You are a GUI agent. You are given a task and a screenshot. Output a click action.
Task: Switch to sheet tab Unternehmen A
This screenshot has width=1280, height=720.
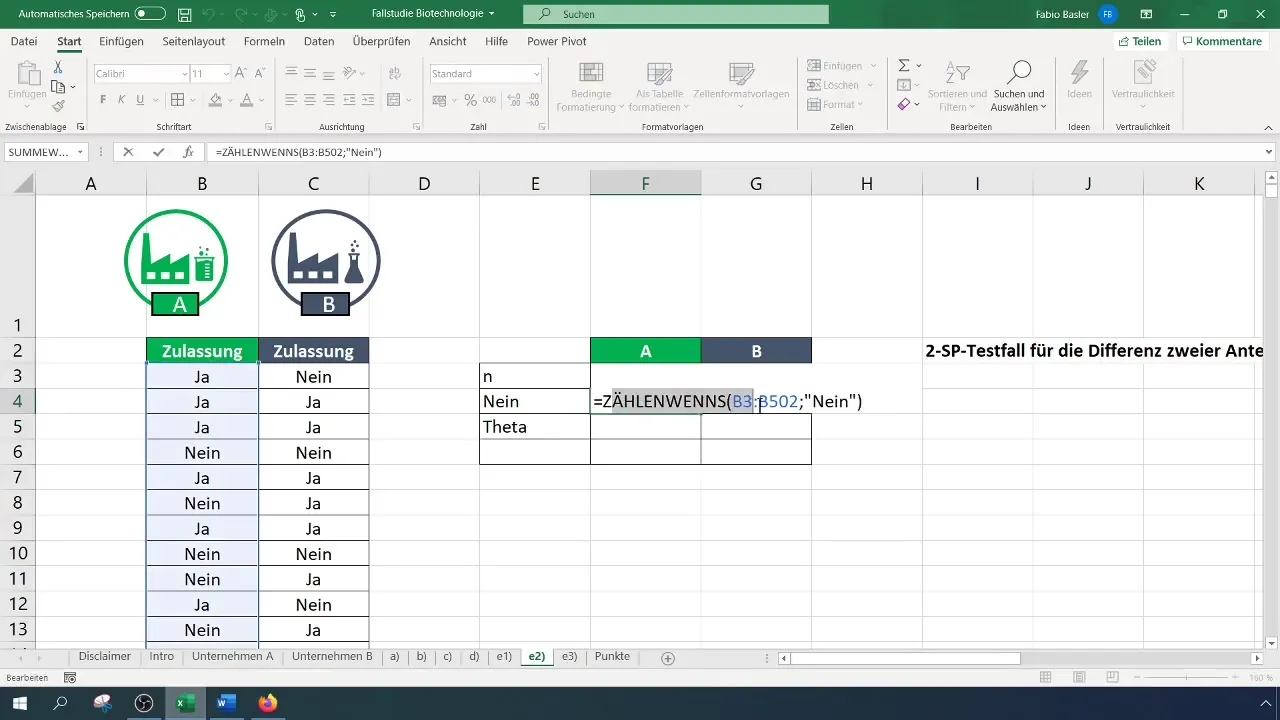pyautogui.click(x=233, y=657)
